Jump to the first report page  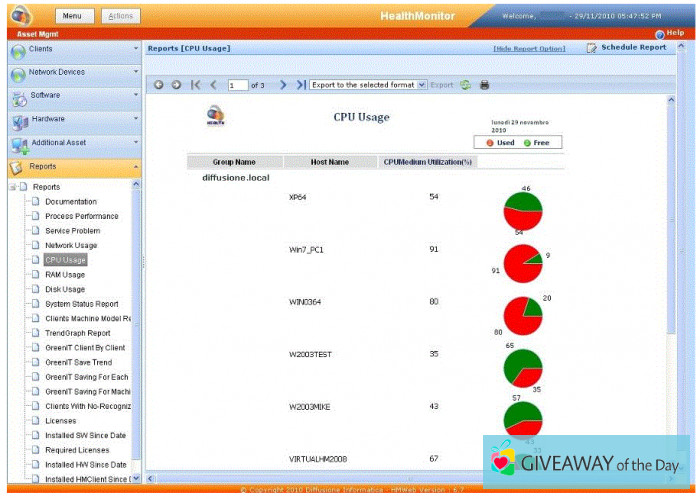click(196, 85)
